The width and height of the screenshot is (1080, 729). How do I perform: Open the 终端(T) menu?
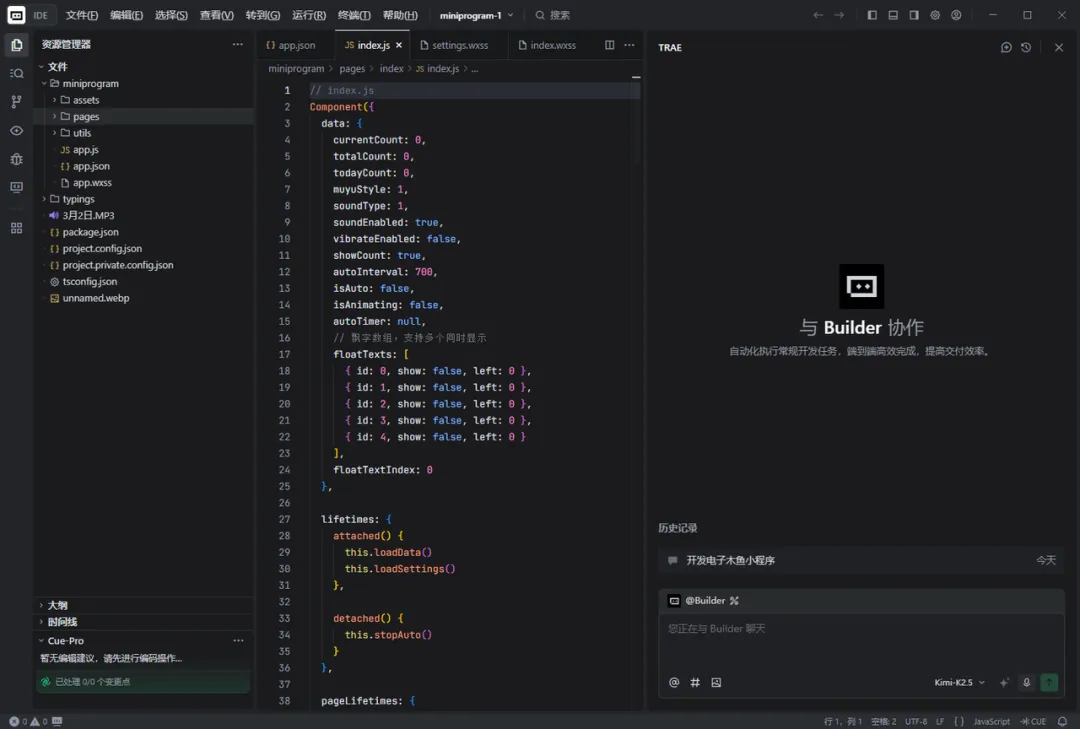pyautogui.click(x=354, y=15)
